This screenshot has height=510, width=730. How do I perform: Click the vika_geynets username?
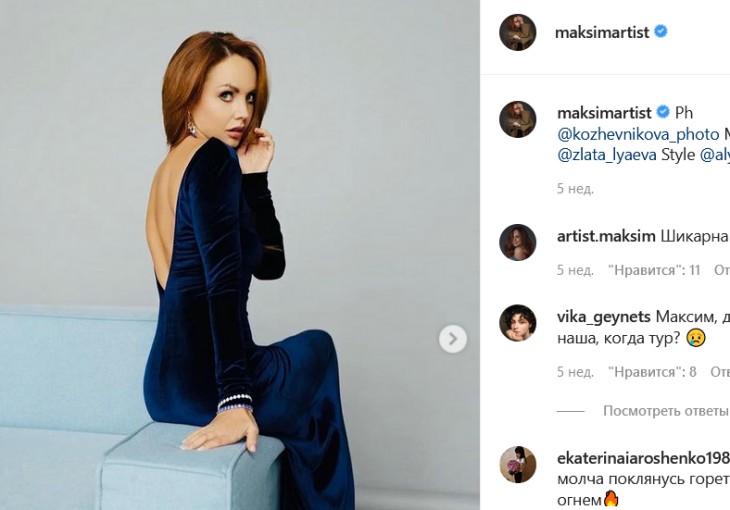pyautogui.click(x=605, y=316)
